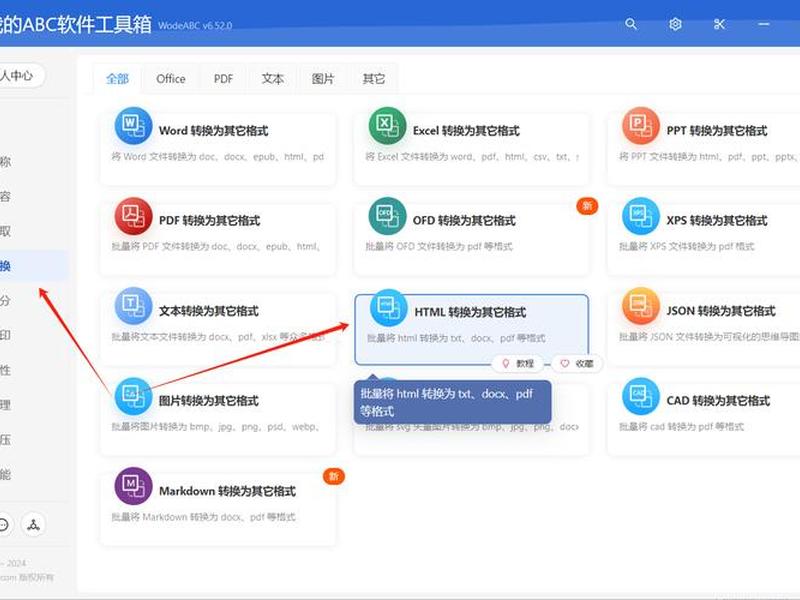Open settings gear in title bar
This screenshot has width=800, height=600.
point(675,24)
